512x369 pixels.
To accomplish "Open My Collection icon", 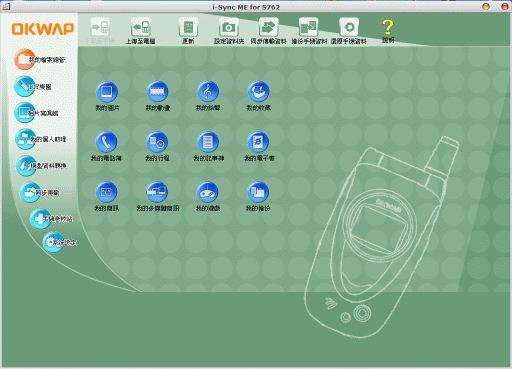I will (x=258, y=91).
